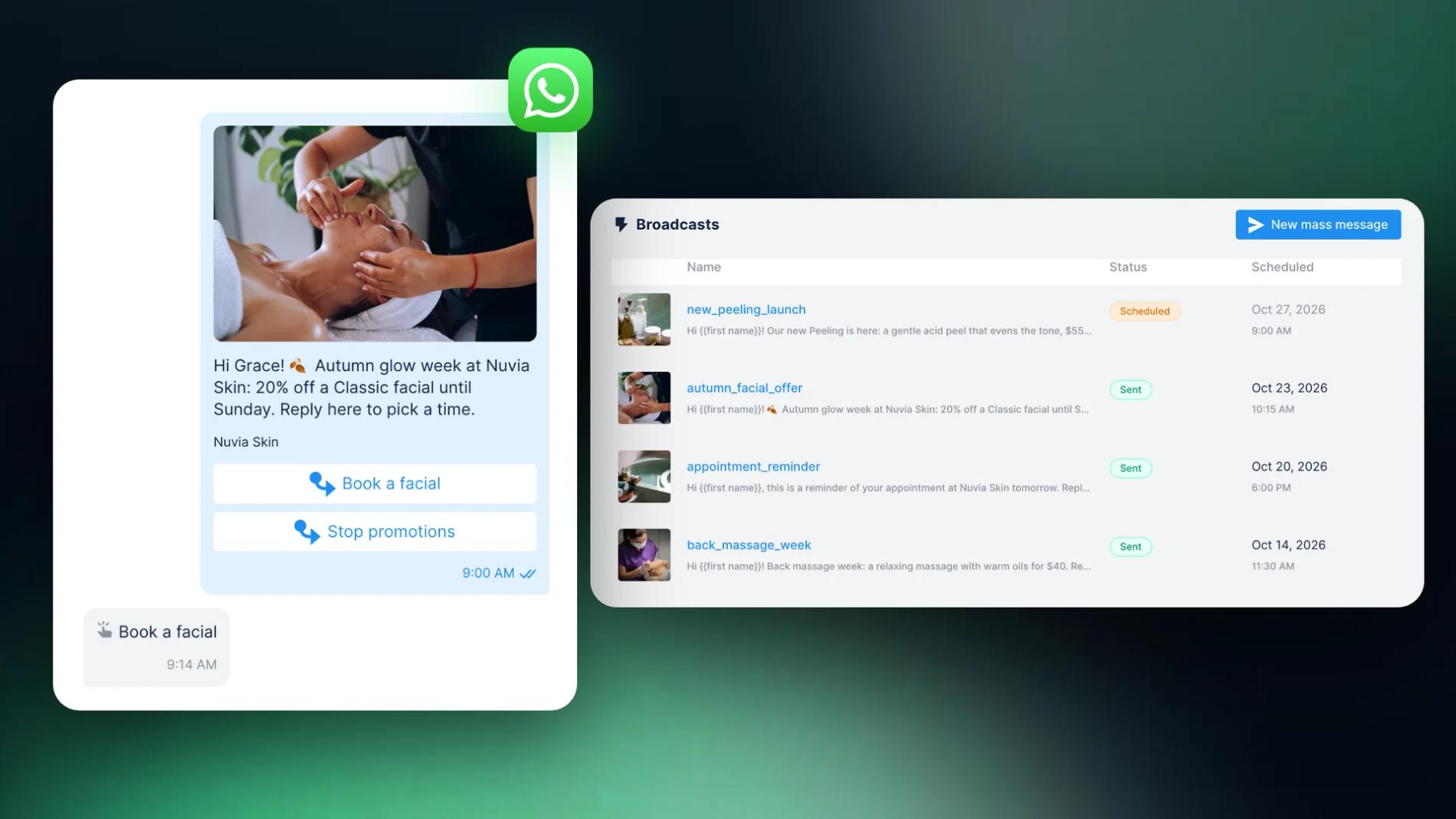
Task: Click the reply arrow icon beside Book a facial button
Action: [322, 484]
